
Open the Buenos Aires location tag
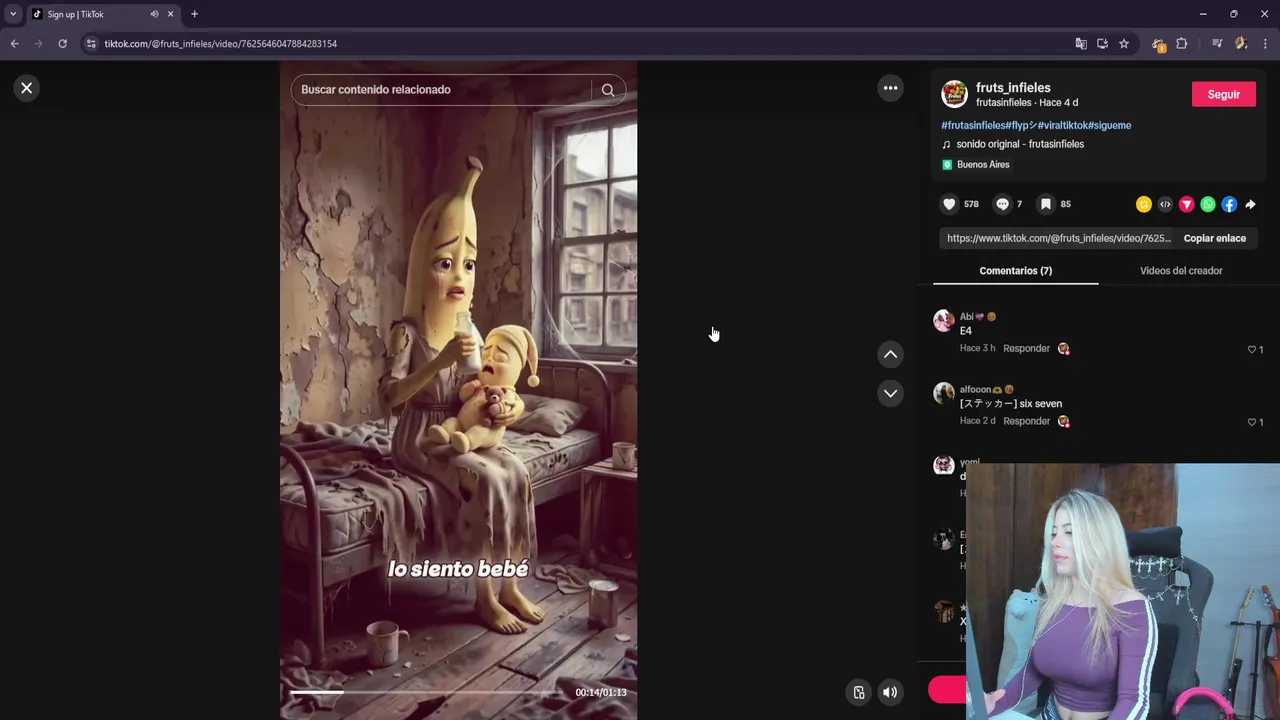(x=983, y=164)
